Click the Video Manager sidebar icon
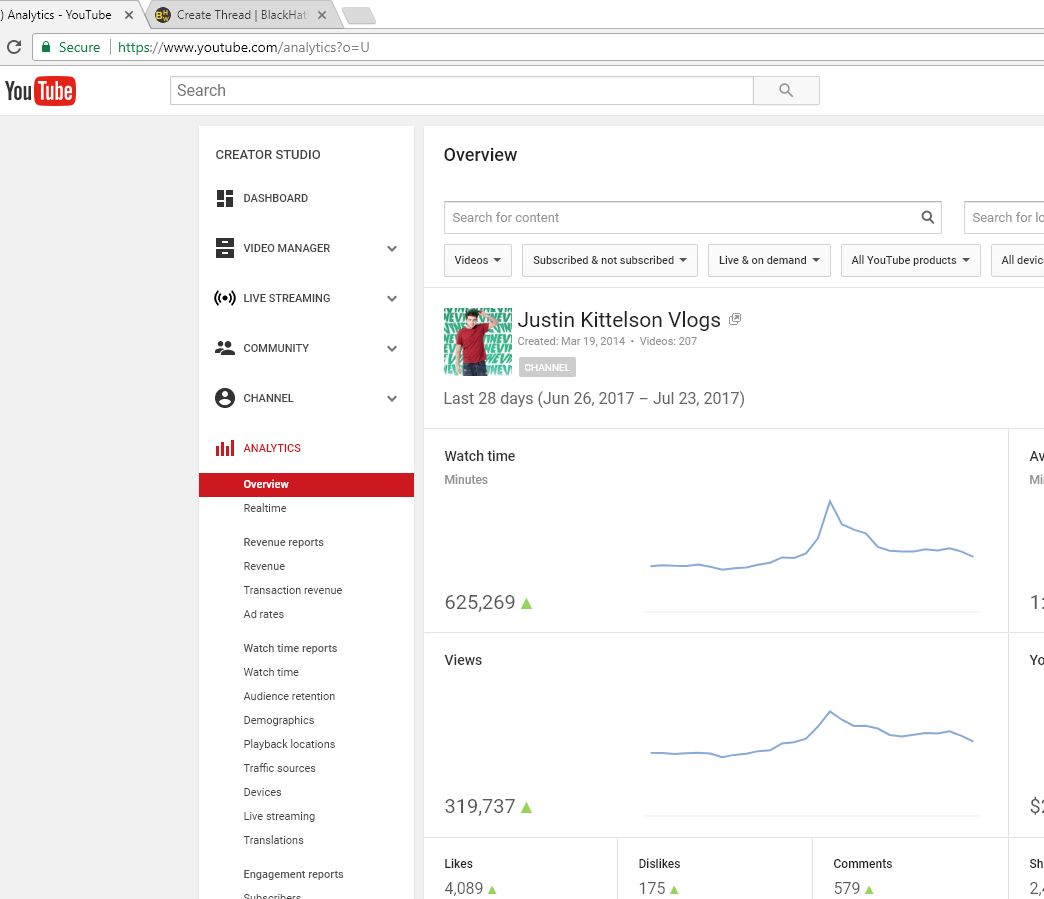The width and height of the screenshot is (1044, 899). coord(225,248)
